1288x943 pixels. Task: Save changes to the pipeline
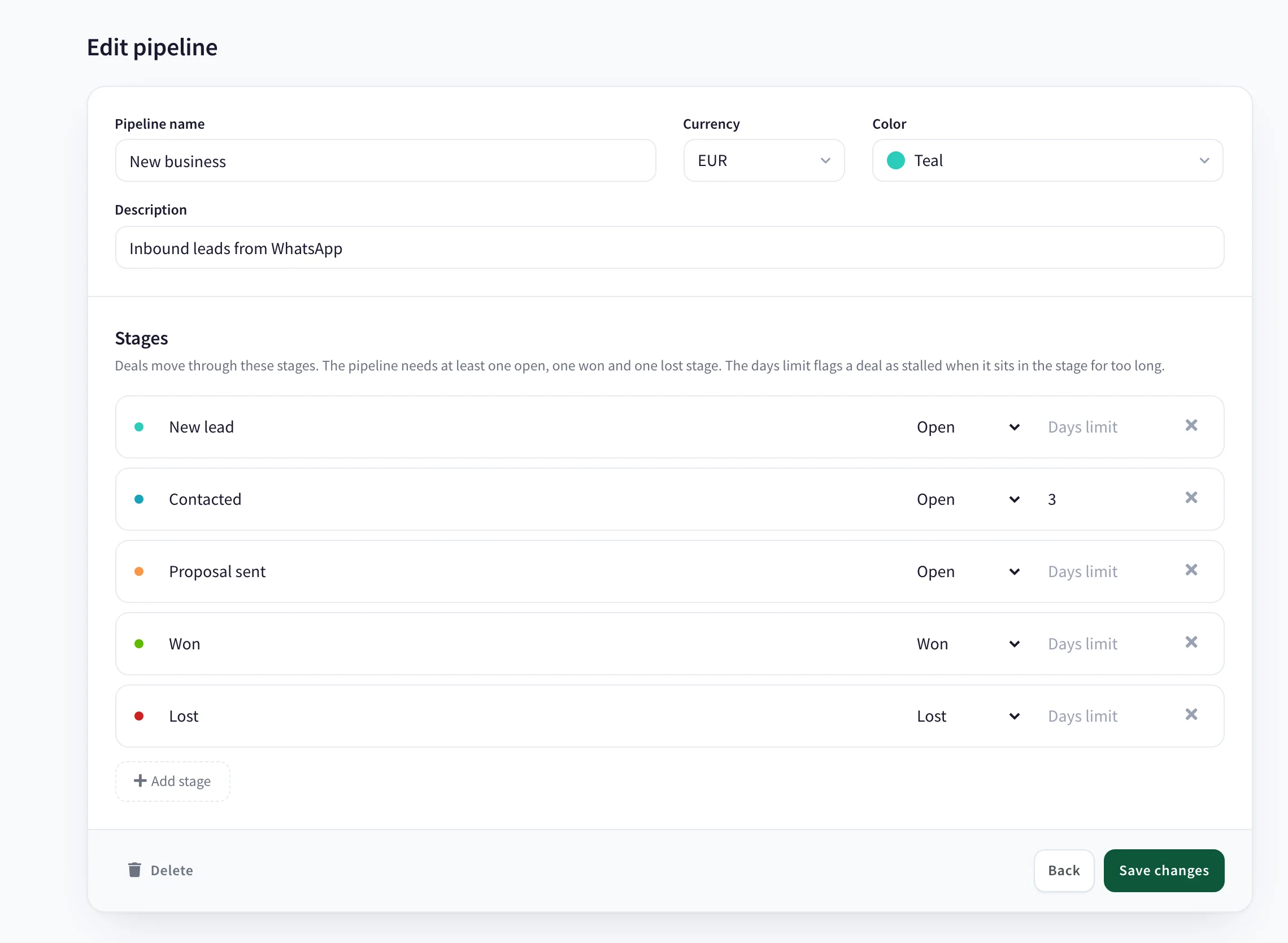tap(1164, 870)
